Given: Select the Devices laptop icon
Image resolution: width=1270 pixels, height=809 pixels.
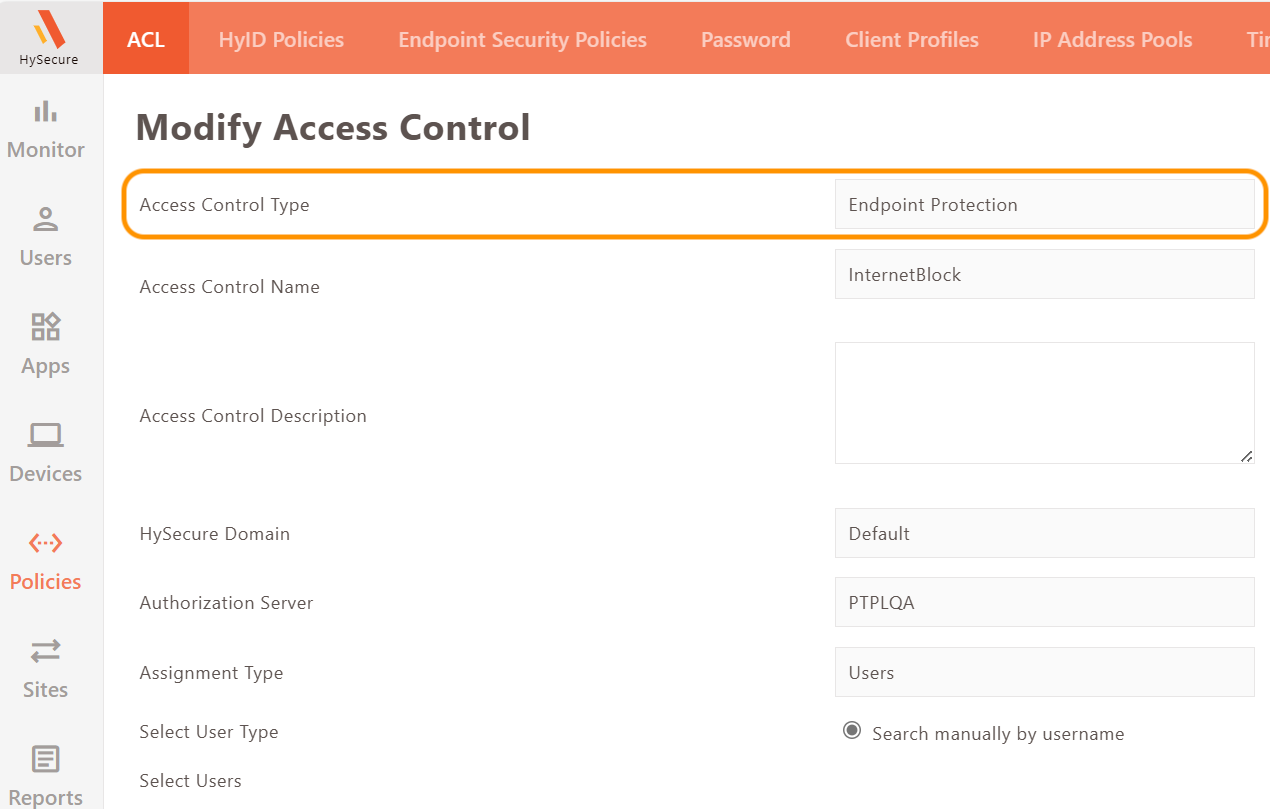Looking at the screenshot, I should (46, 435).
